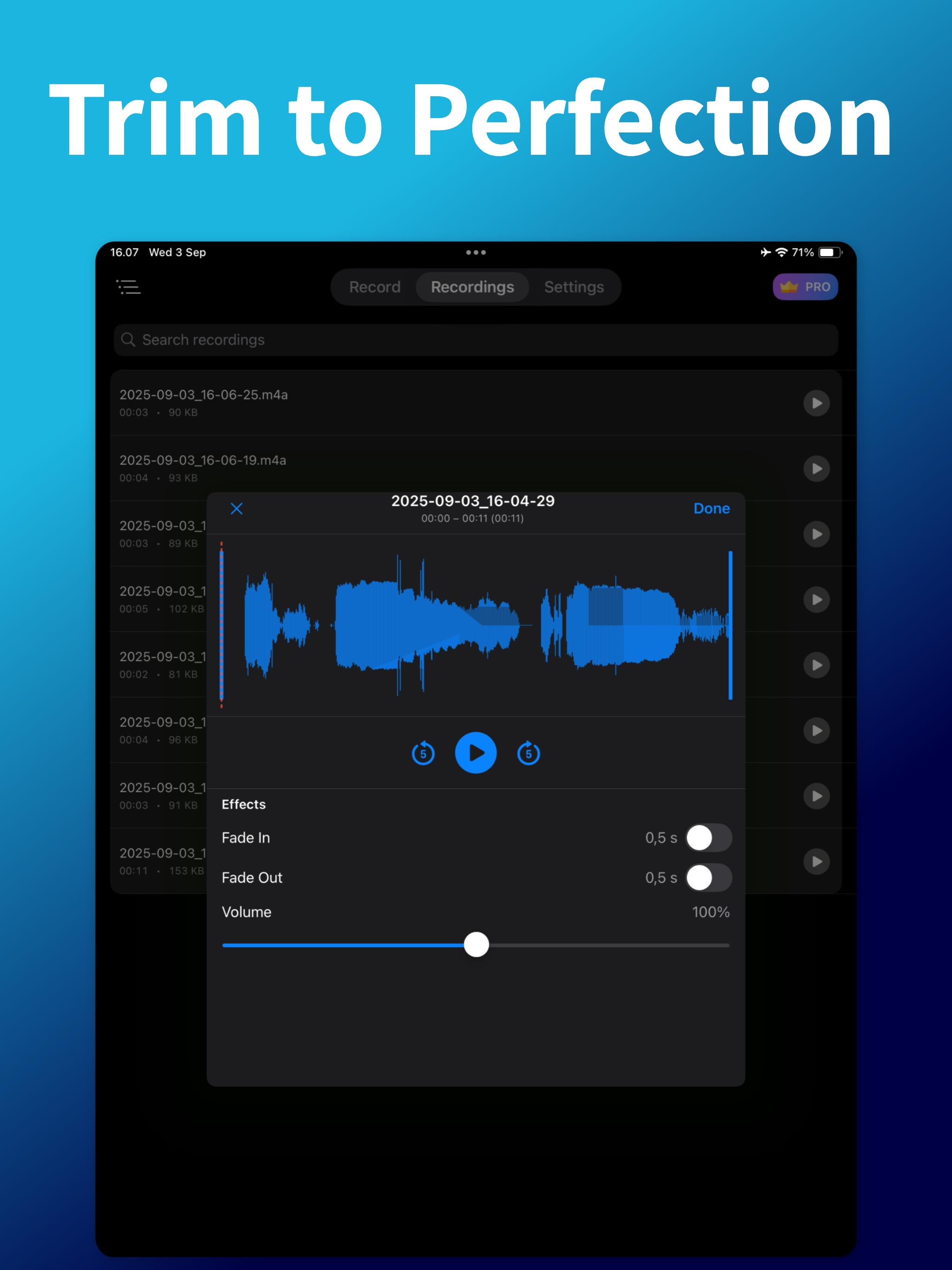
Task: Close the trim editor with the X
Action: pyautogui.click(x=237, y=509)
